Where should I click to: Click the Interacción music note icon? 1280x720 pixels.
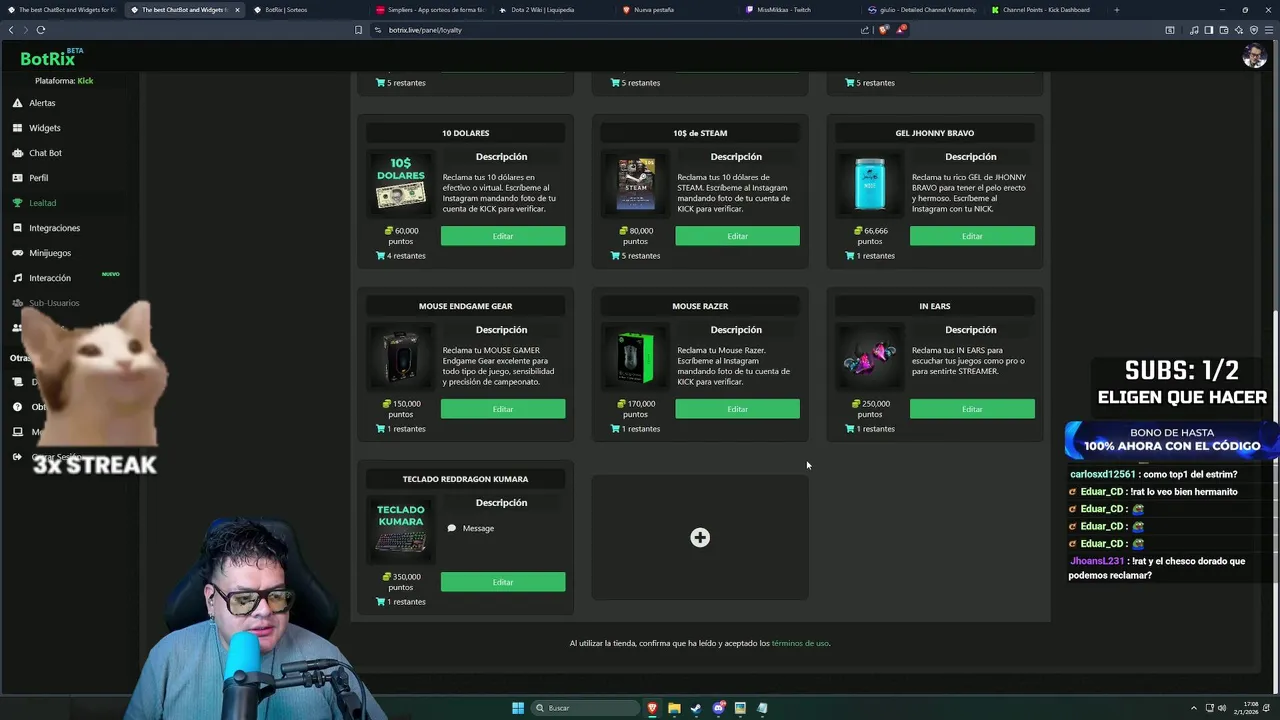point(18,278)
